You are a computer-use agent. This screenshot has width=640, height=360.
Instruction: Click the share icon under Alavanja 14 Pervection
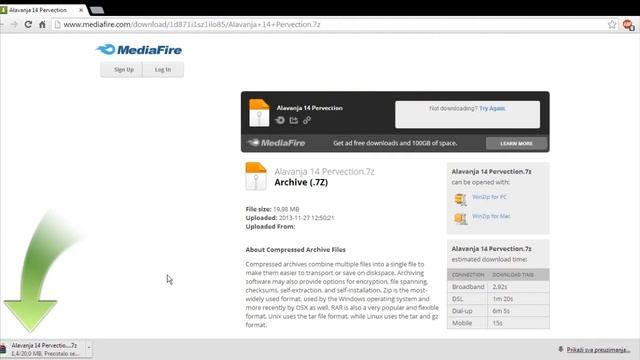pos(293,120)
